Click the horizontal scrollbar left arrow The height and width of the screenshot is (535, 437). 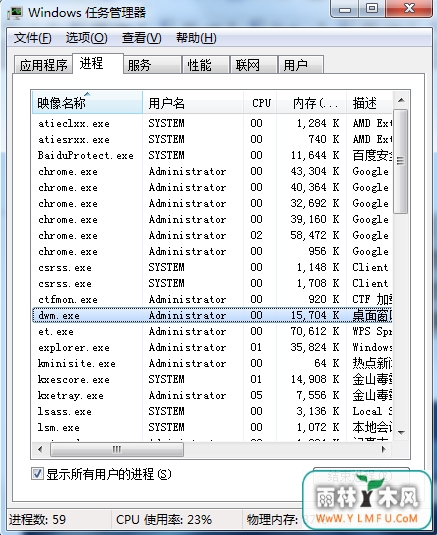pos(40,449)
